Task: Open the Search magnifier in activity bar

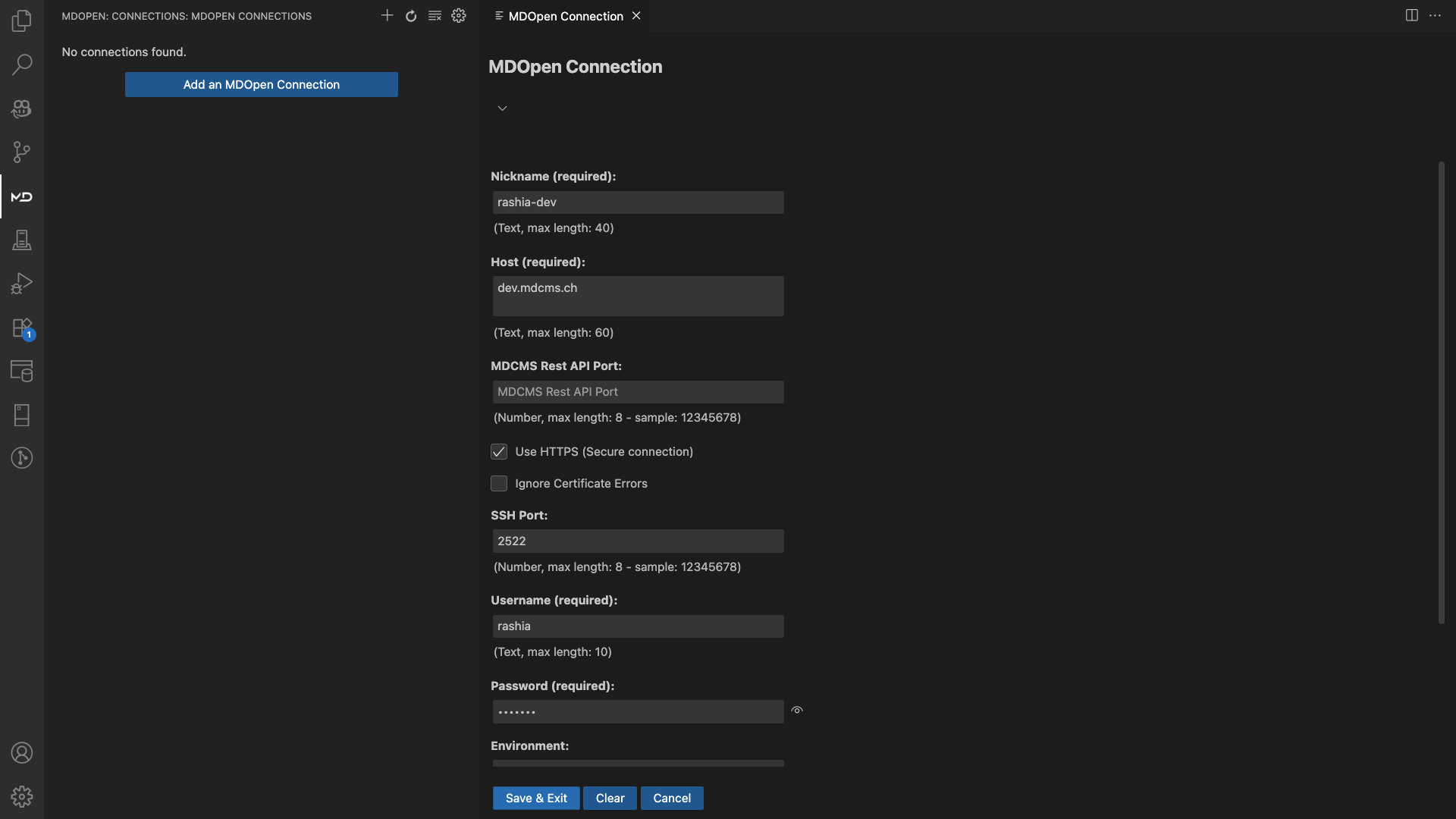Action: [x=21, y=64]
